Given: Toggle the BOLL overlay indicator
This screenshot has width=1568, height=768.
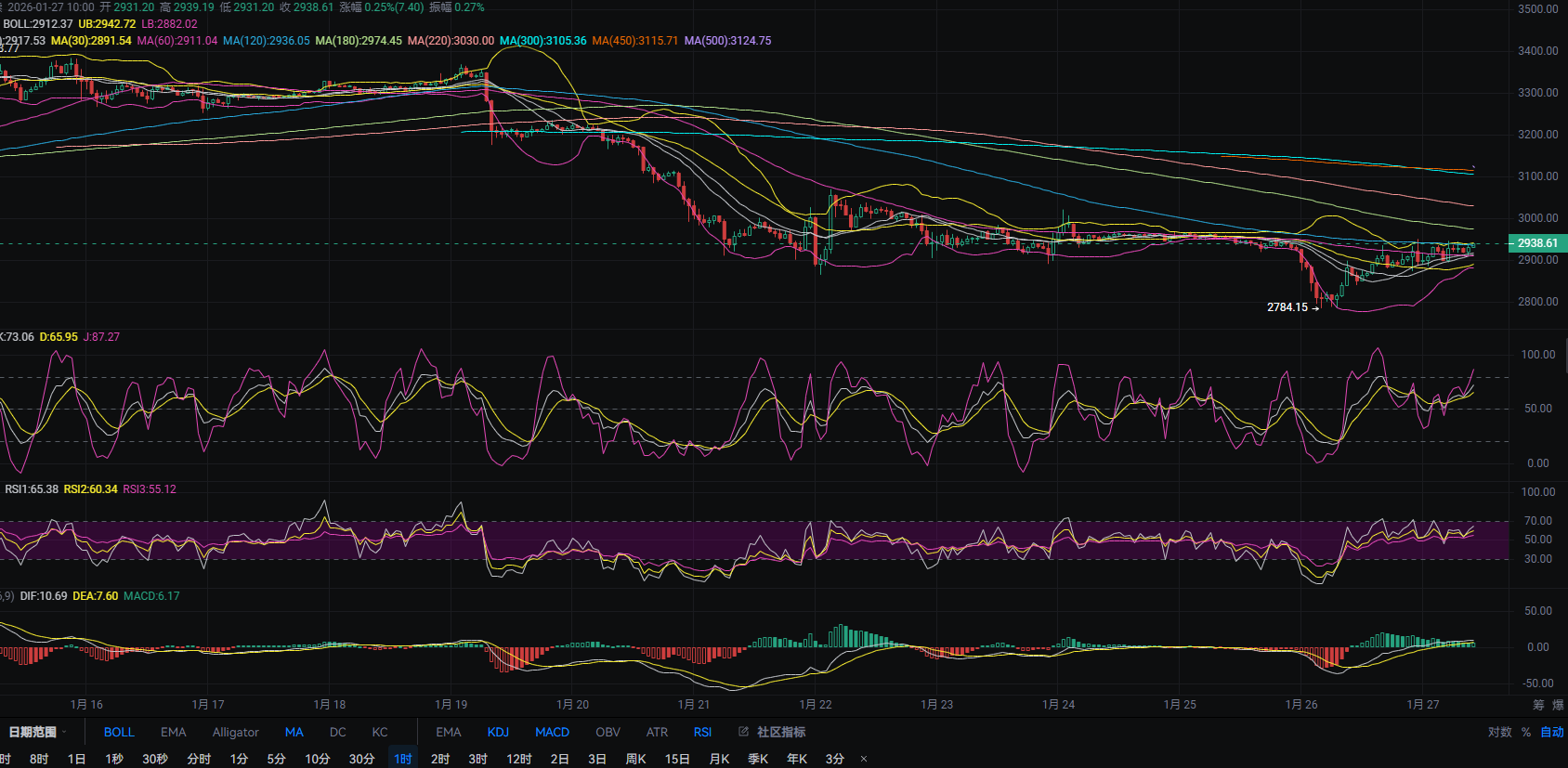Looking at the screenshot, I should [119, 732].
